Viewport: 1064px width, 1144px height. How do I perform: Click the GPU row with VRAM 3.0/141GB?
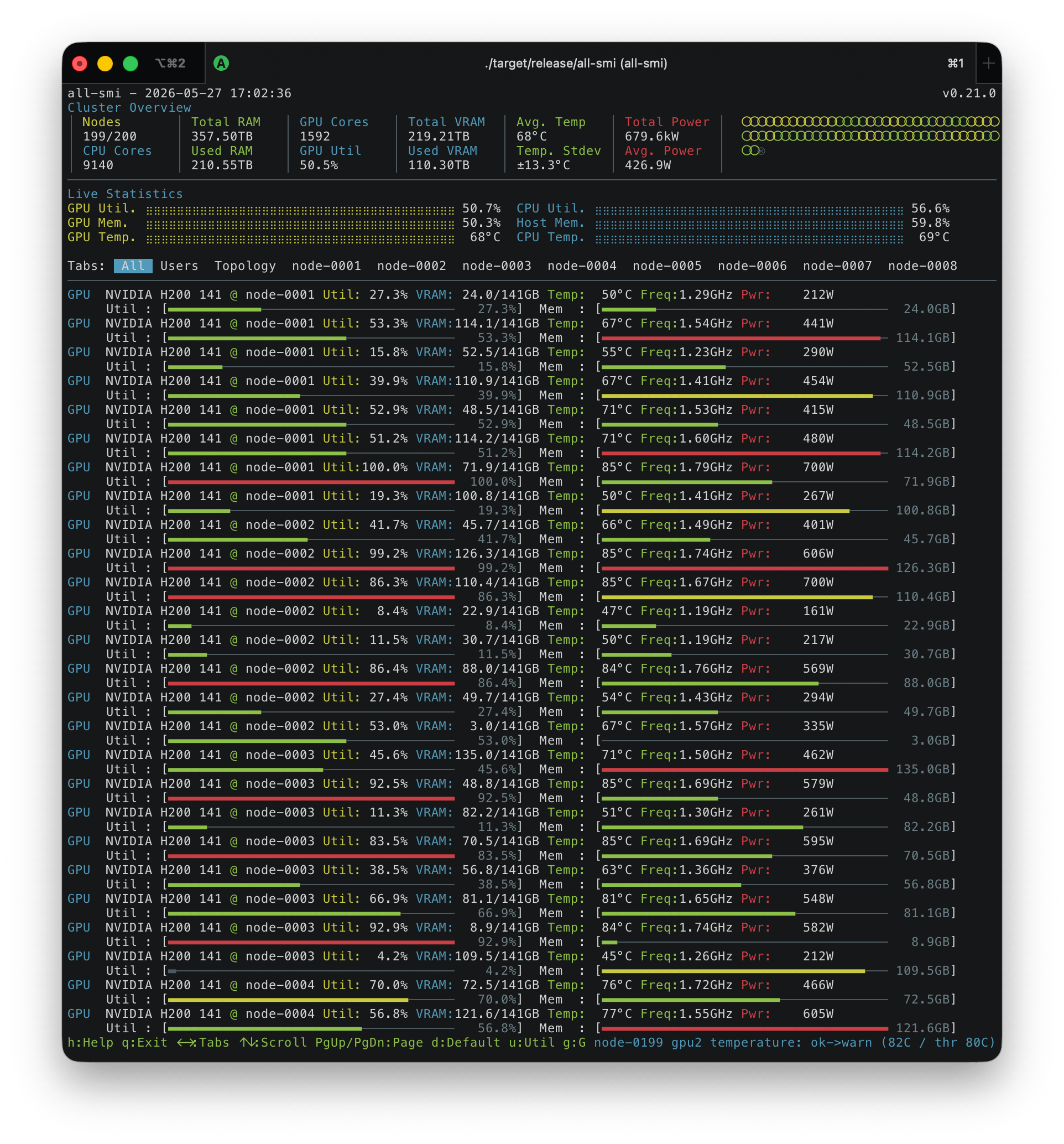451,726
